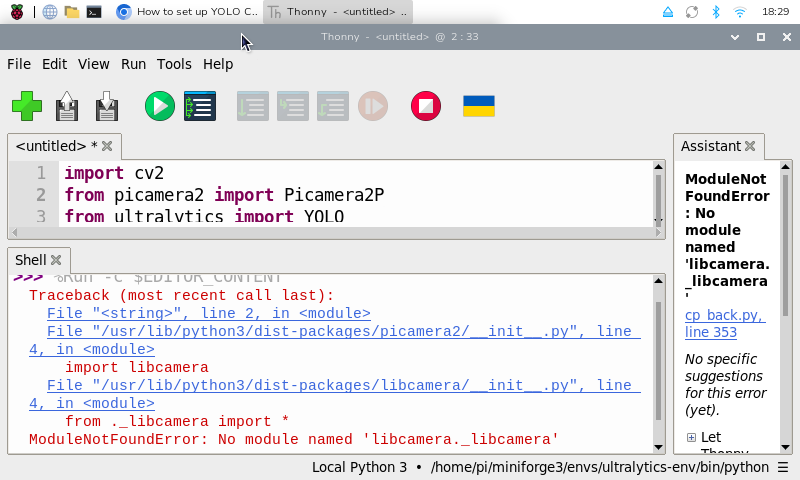Click the clock showing 18:29
The height and width of the screenshot is (480, 800).
click(x=776, y=12)
